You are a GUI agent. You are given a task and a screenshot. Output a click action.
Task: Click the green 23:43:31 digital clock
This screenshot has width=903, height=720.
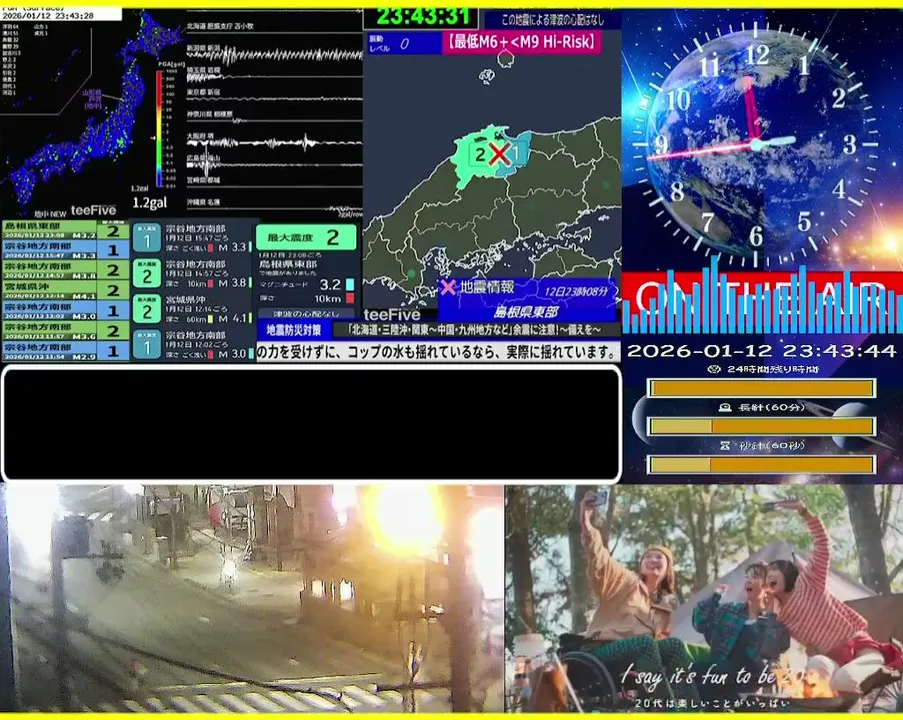[x=421, y=17]
